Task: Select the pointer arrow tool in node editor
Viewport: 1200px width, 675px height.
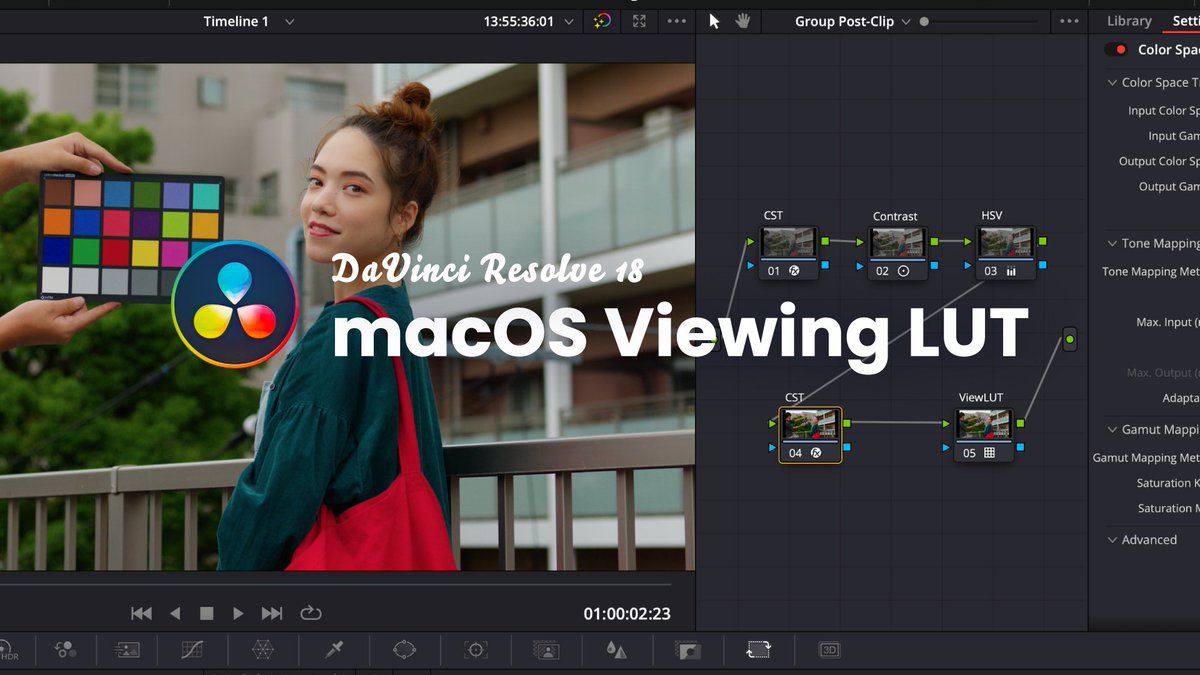Action: pyautogui.click(x=714, y=21)
